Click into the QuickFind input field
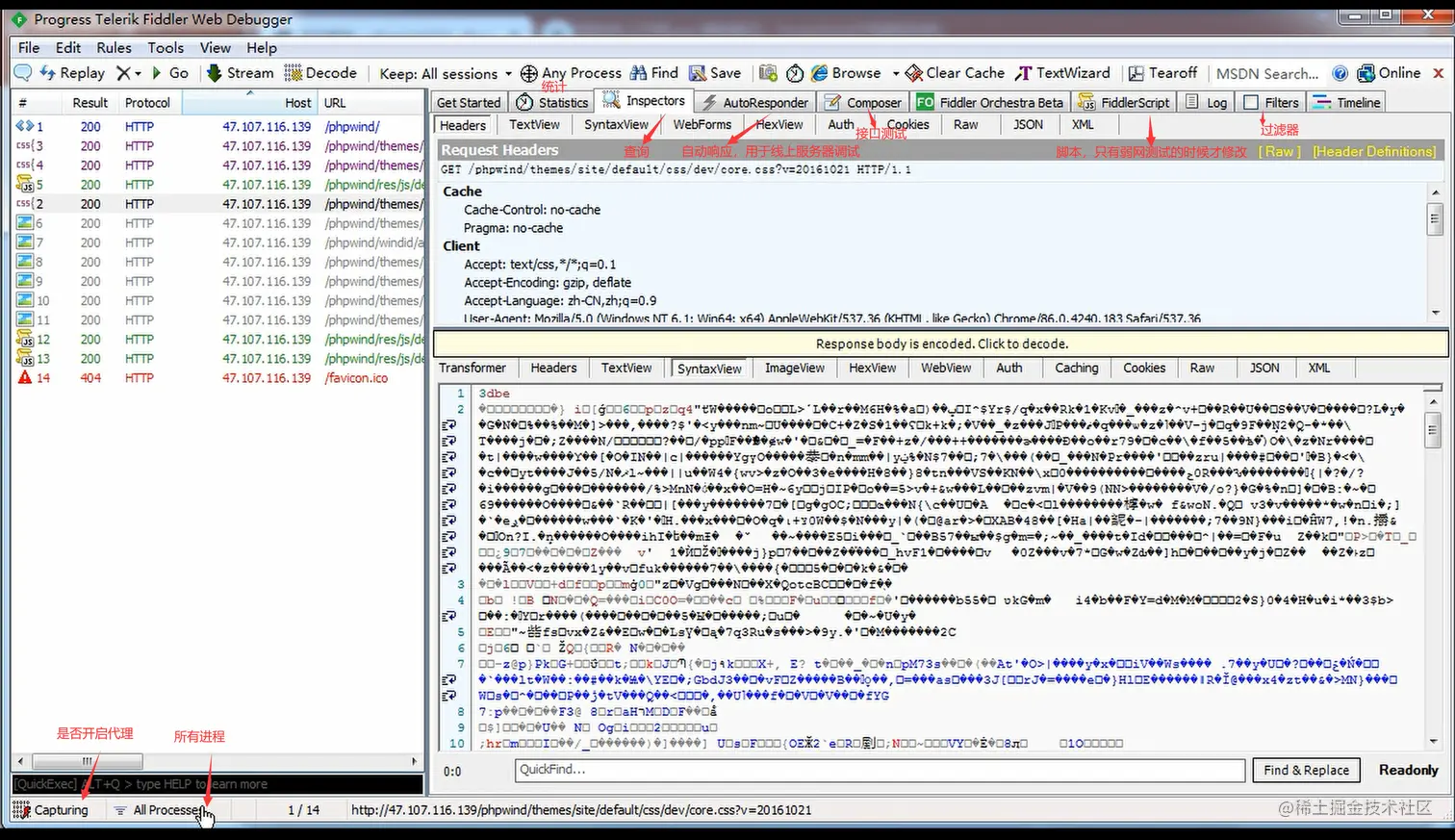Image resolution: width=1455 pixels, height=840 pixels. coord(878,770)
